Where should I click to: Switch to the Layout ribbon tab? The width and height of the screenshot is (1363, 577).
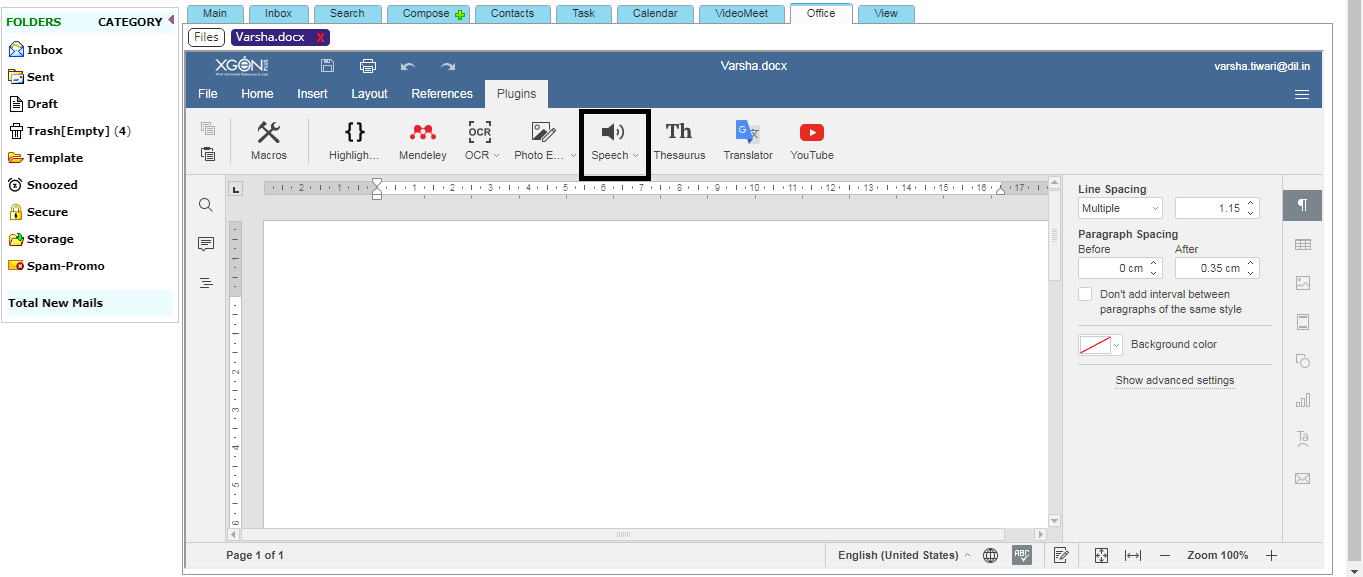pos(369,94)
